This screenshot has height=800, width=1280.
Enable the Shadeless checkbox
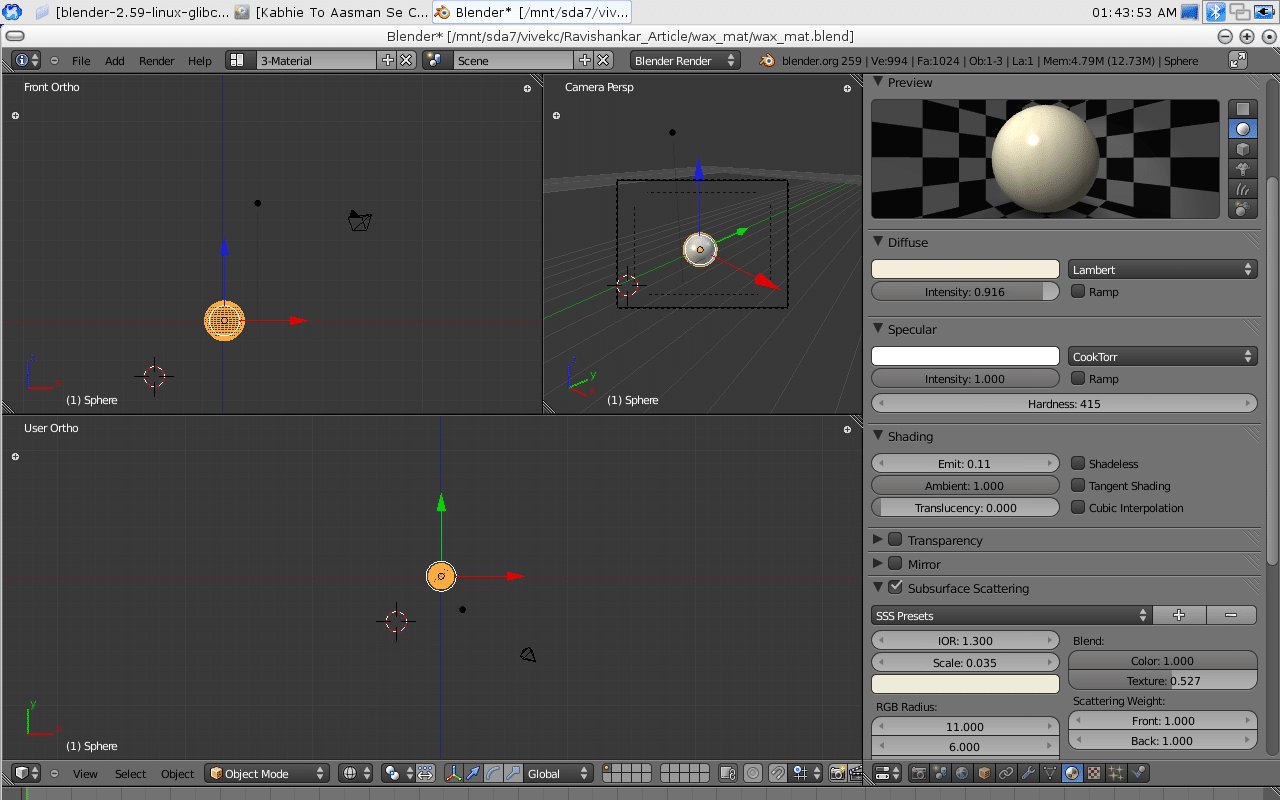click(x=1078, y=464)
